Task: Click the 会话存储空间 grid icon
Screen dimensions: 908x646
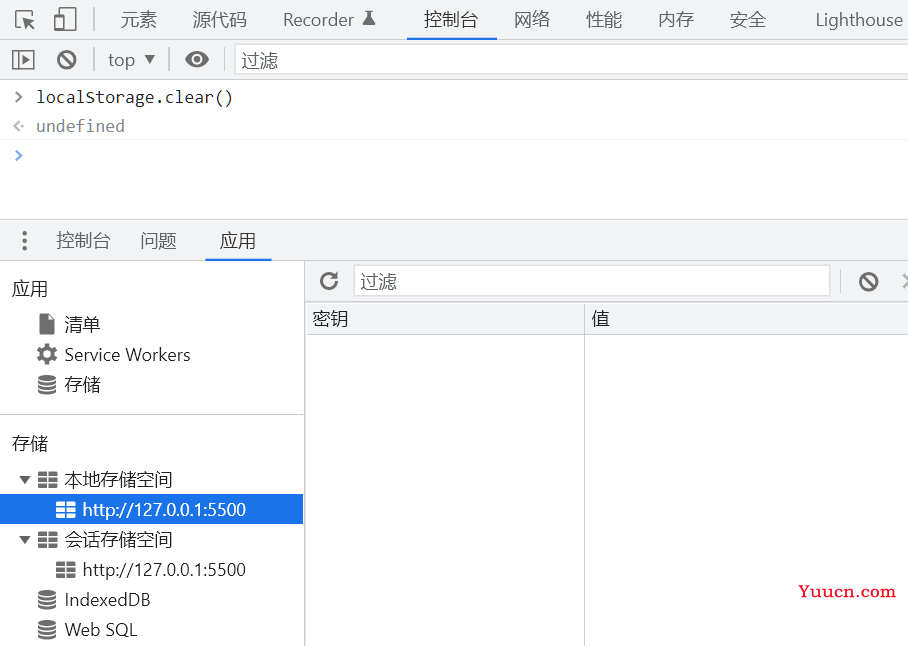Action: 47,540
